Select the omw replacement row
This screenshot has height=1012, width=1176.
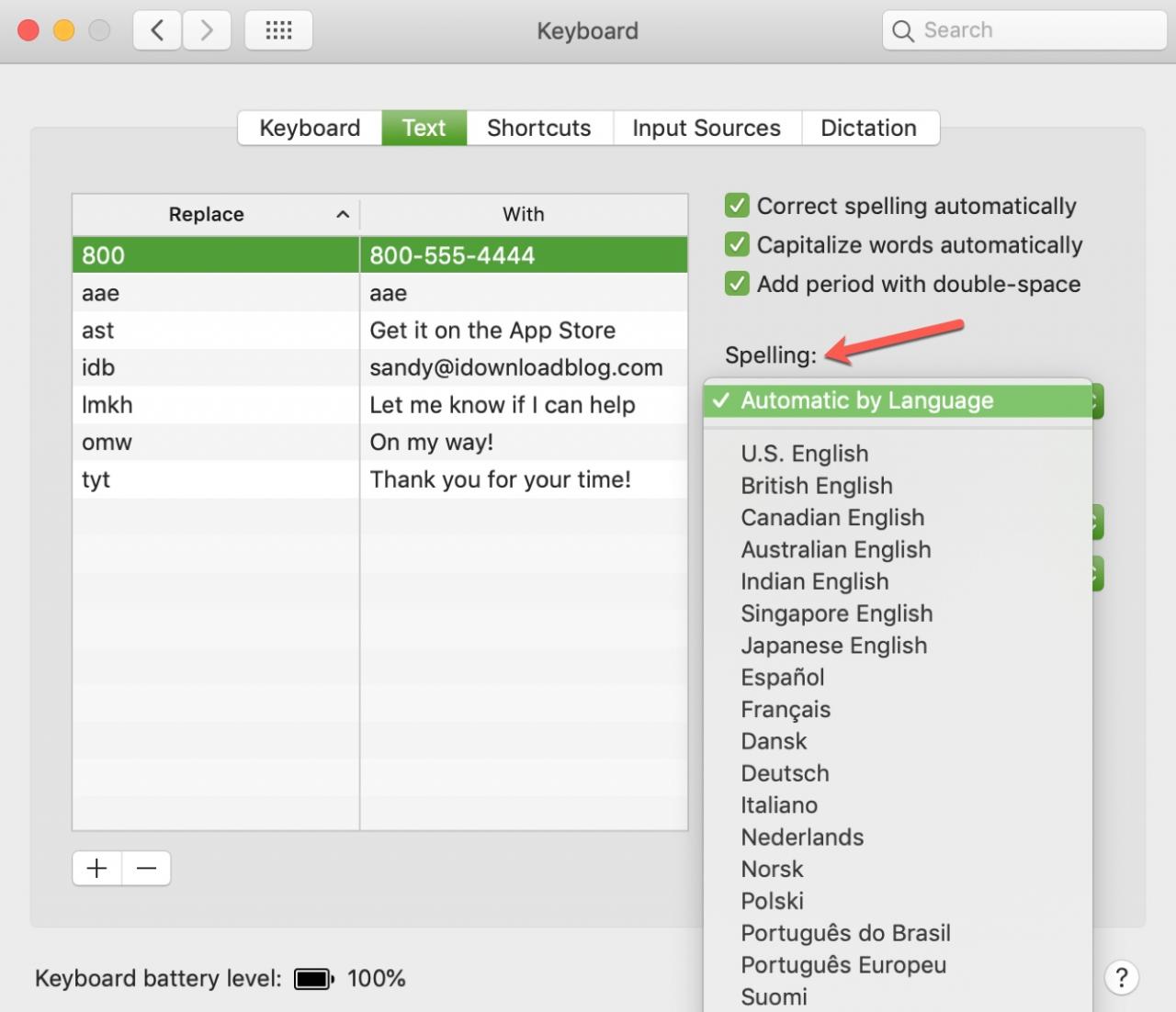(x=107, y=443)
